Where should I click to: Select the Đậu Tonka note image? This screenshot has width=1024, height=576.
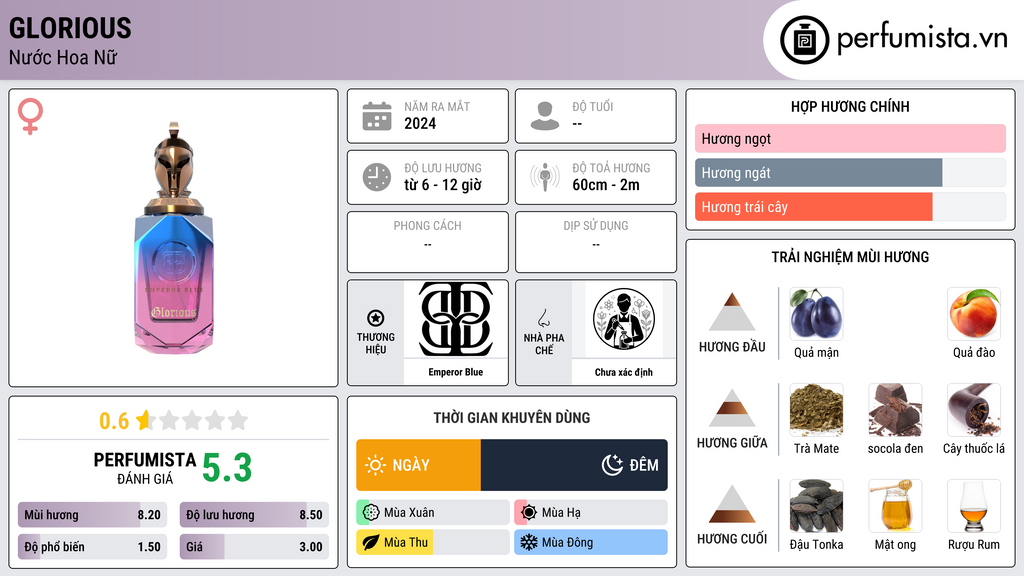816,506
